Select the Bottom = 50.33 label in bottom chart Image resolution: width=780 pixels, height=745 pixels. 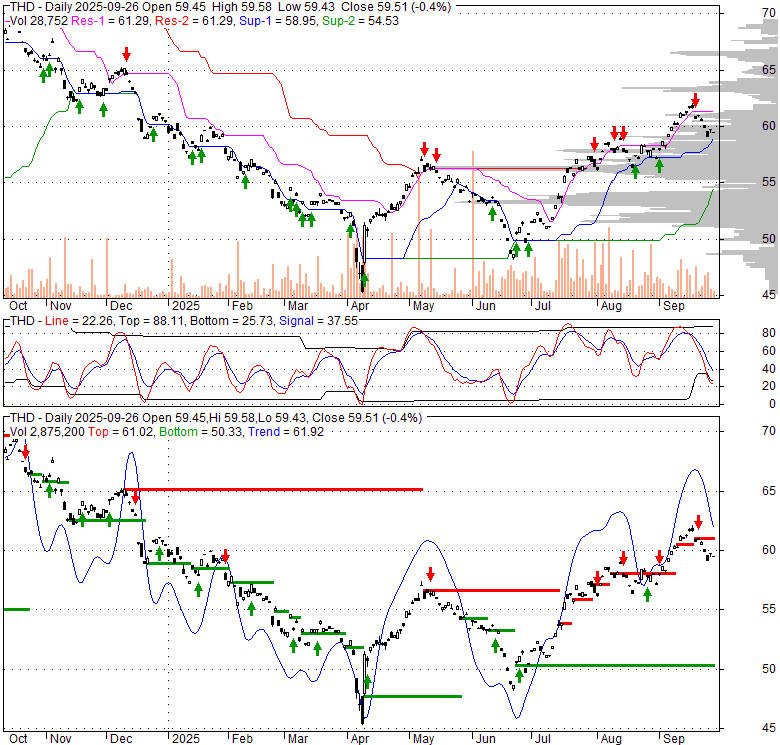coord(201,432)
